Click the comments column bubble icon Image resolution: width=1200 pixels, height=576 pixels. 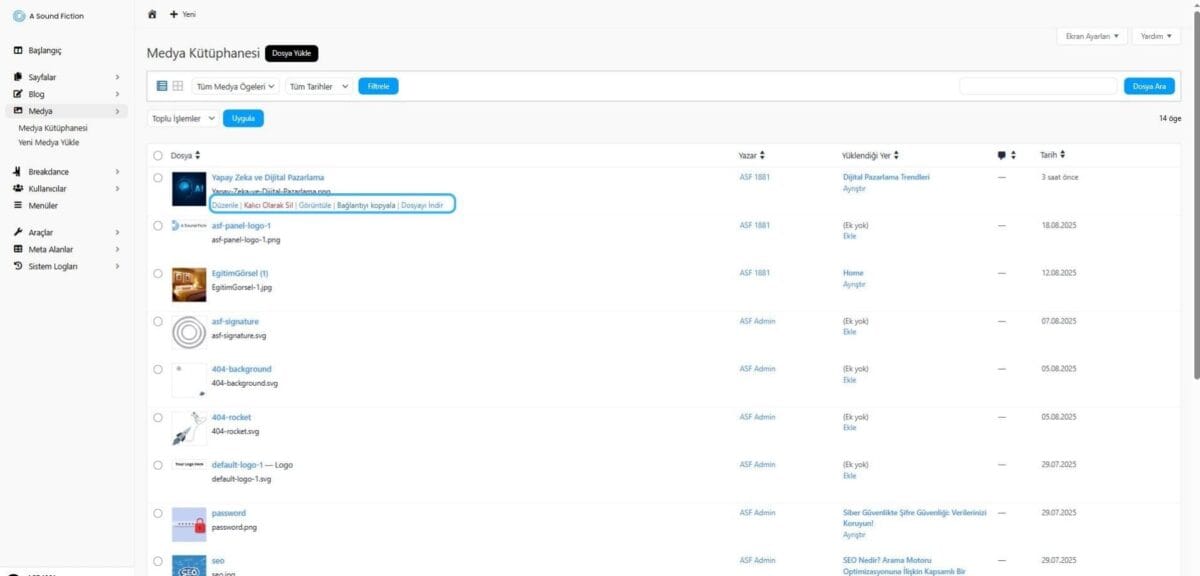(x=1002, y=155)
